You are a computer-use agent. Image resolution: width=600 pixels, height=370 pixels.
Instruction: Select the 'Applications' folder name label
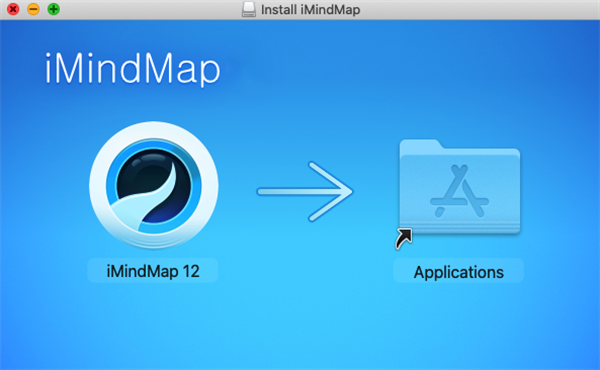458,272
